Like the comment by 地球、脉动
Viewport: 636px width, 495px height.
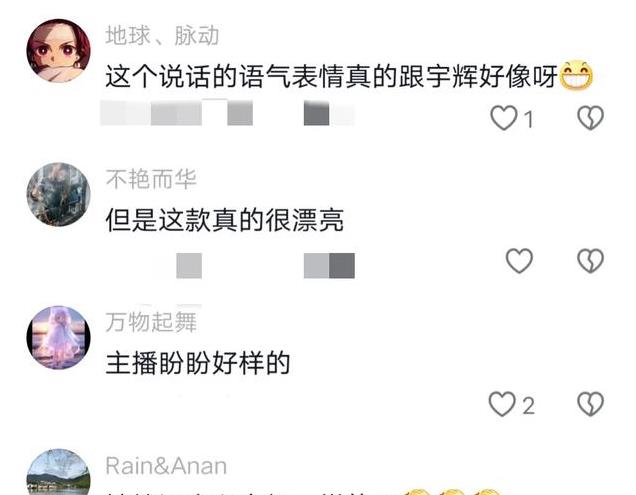504,118
